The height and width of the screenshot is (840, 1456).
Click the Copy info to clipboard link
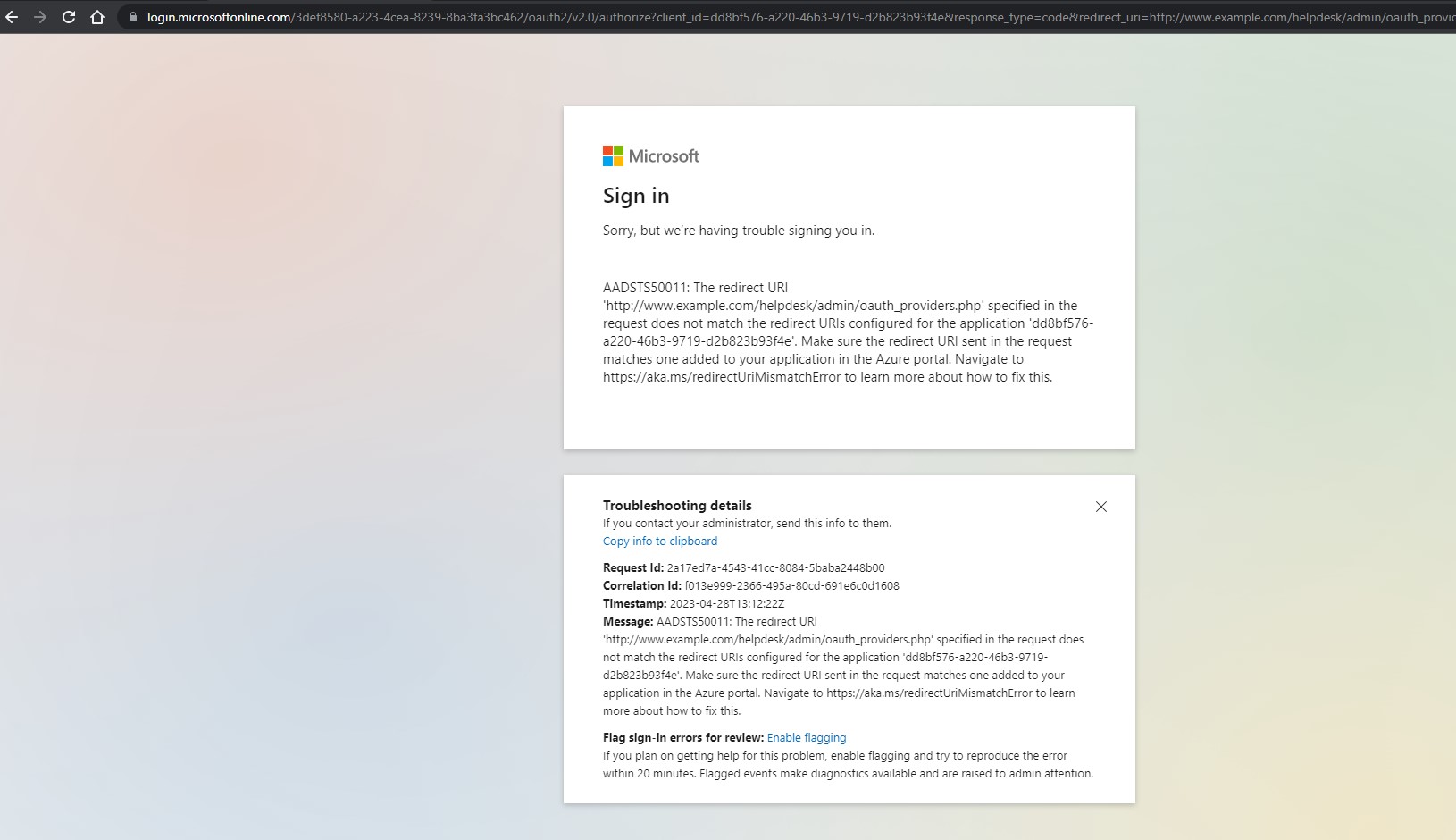(x=660, y=542)
